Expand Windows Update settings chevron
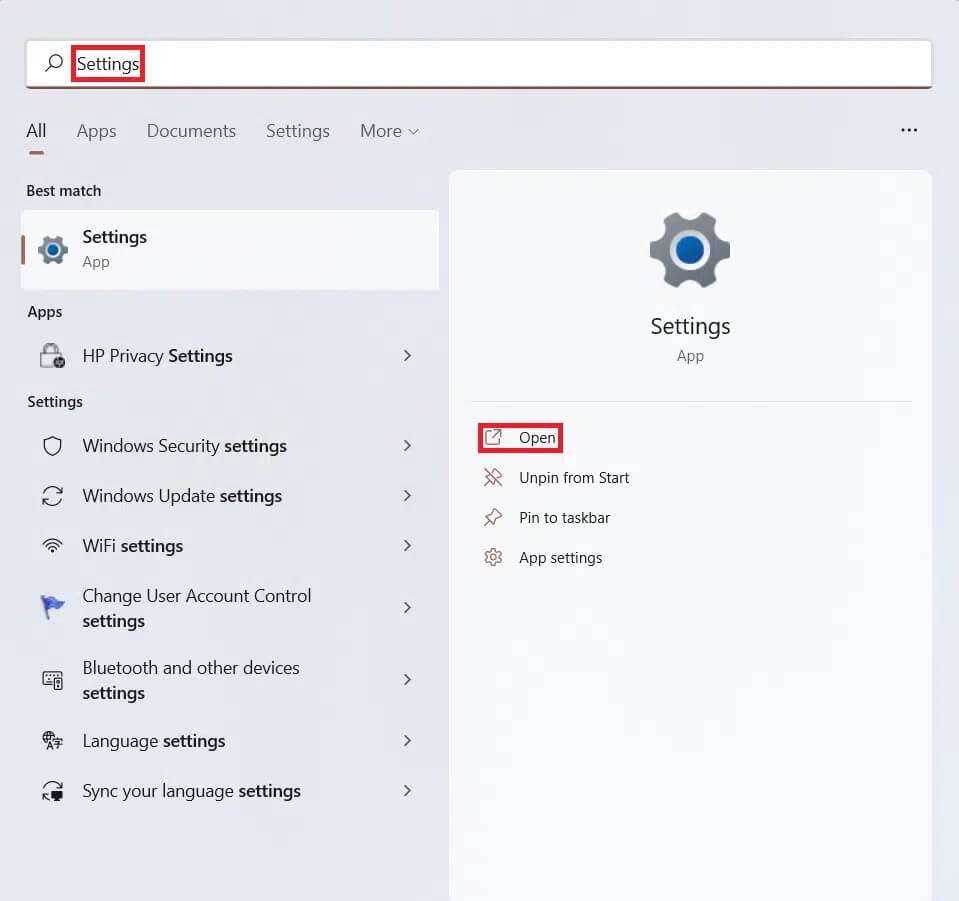 pyautogui.click(x=407, y=495)
